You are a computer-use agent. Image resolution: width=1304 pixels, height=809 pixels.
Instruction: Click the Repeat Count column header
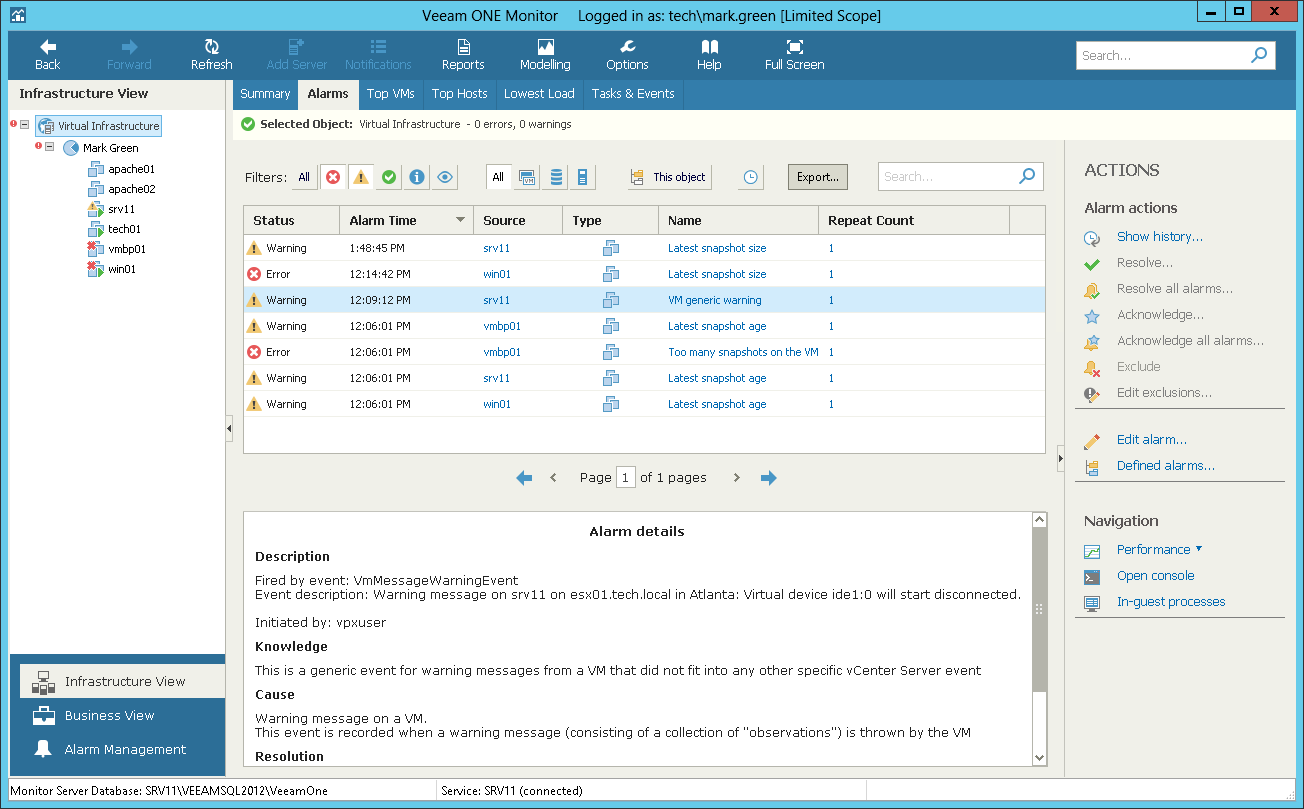click(x=914, y=220)
